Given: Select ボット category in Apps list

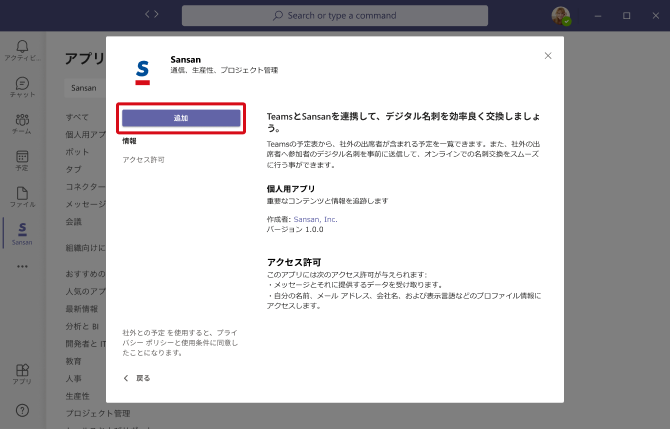Looking at the screenshot, I should pyautogui.click(x=77, y=152).
